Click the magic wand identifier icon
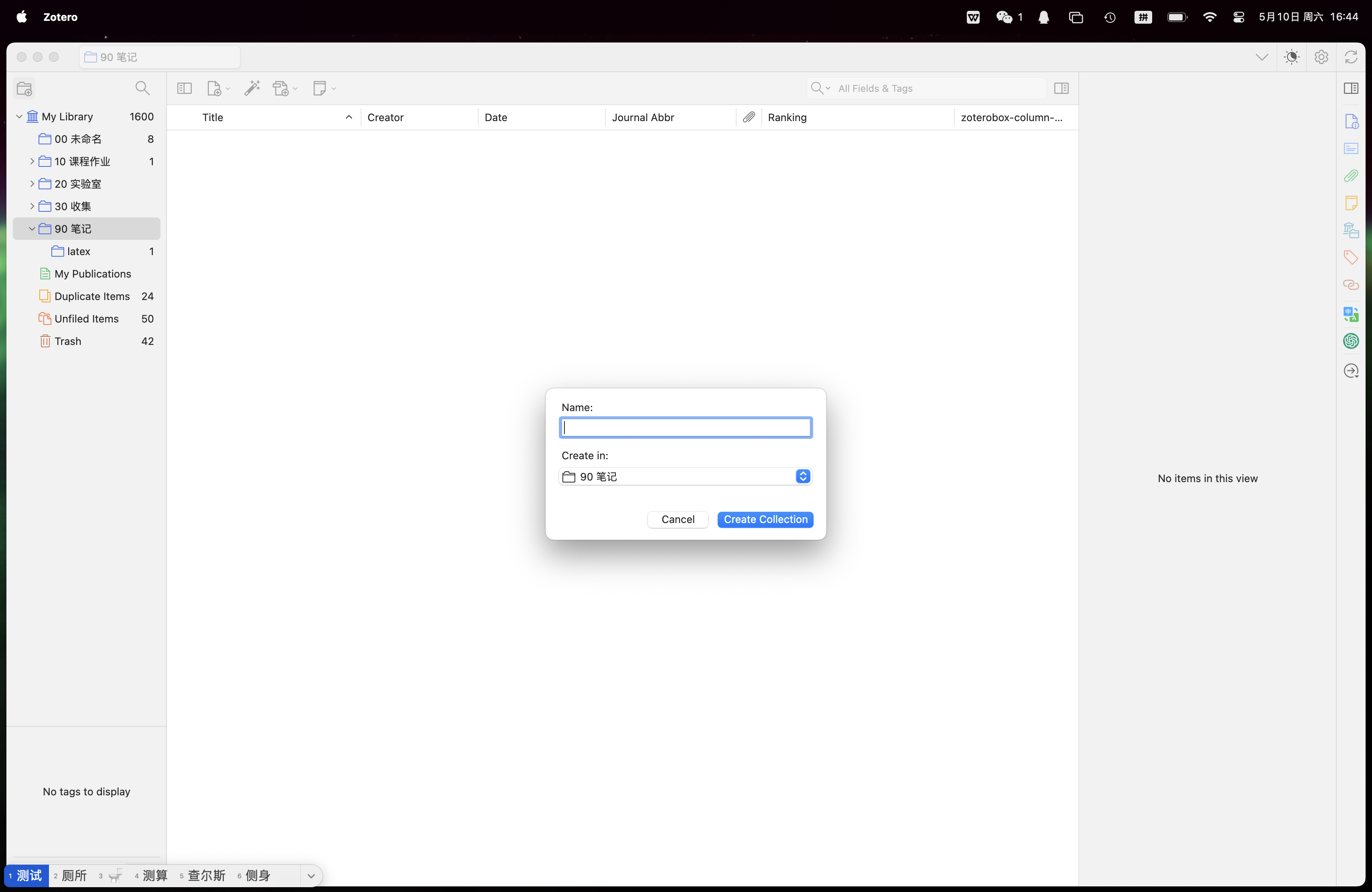Screen dimensions: 1372x892 [x=252, y=88]
